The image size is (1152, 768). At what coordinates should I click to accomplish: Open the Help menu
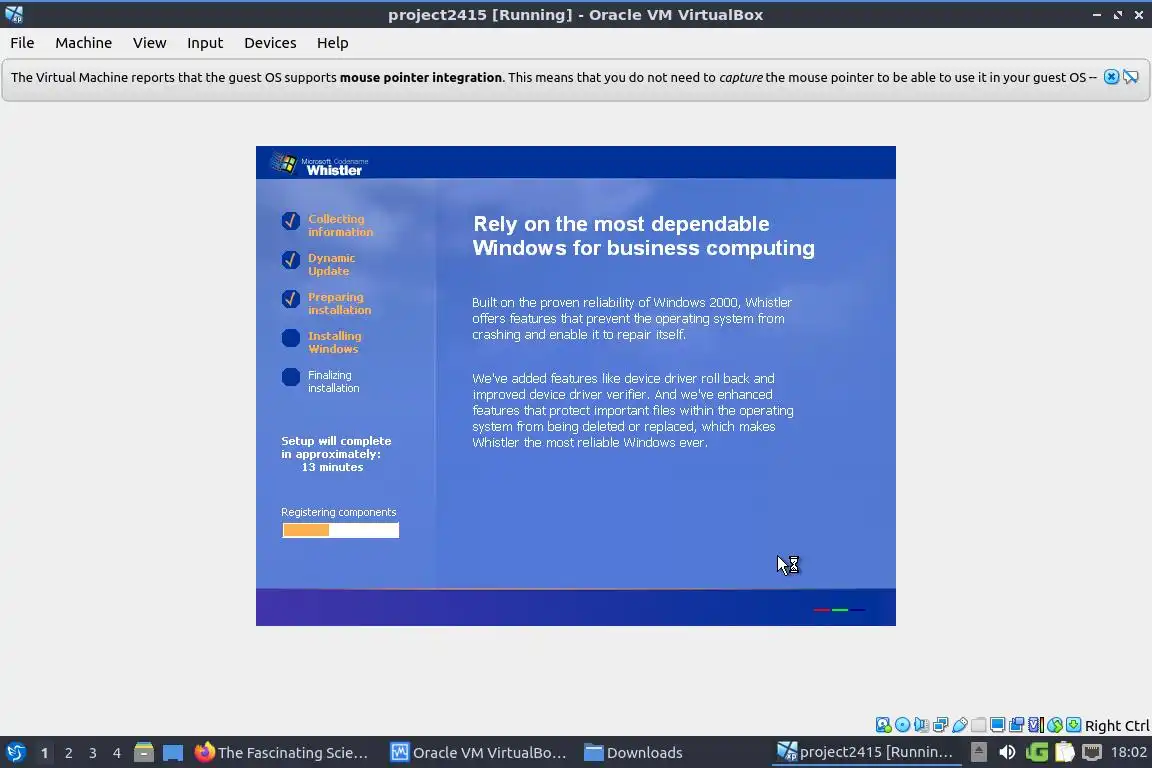(332, 43)
